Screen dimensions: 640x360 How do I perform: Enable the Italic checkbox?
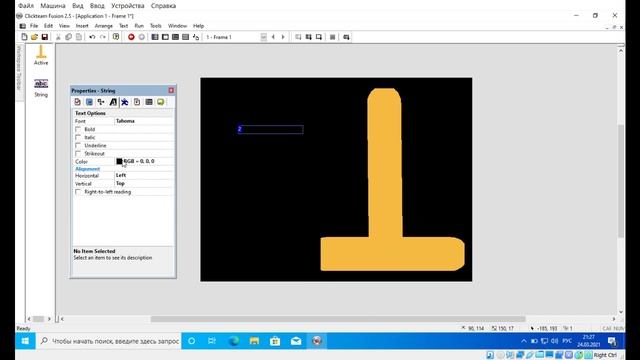(78, 138)
